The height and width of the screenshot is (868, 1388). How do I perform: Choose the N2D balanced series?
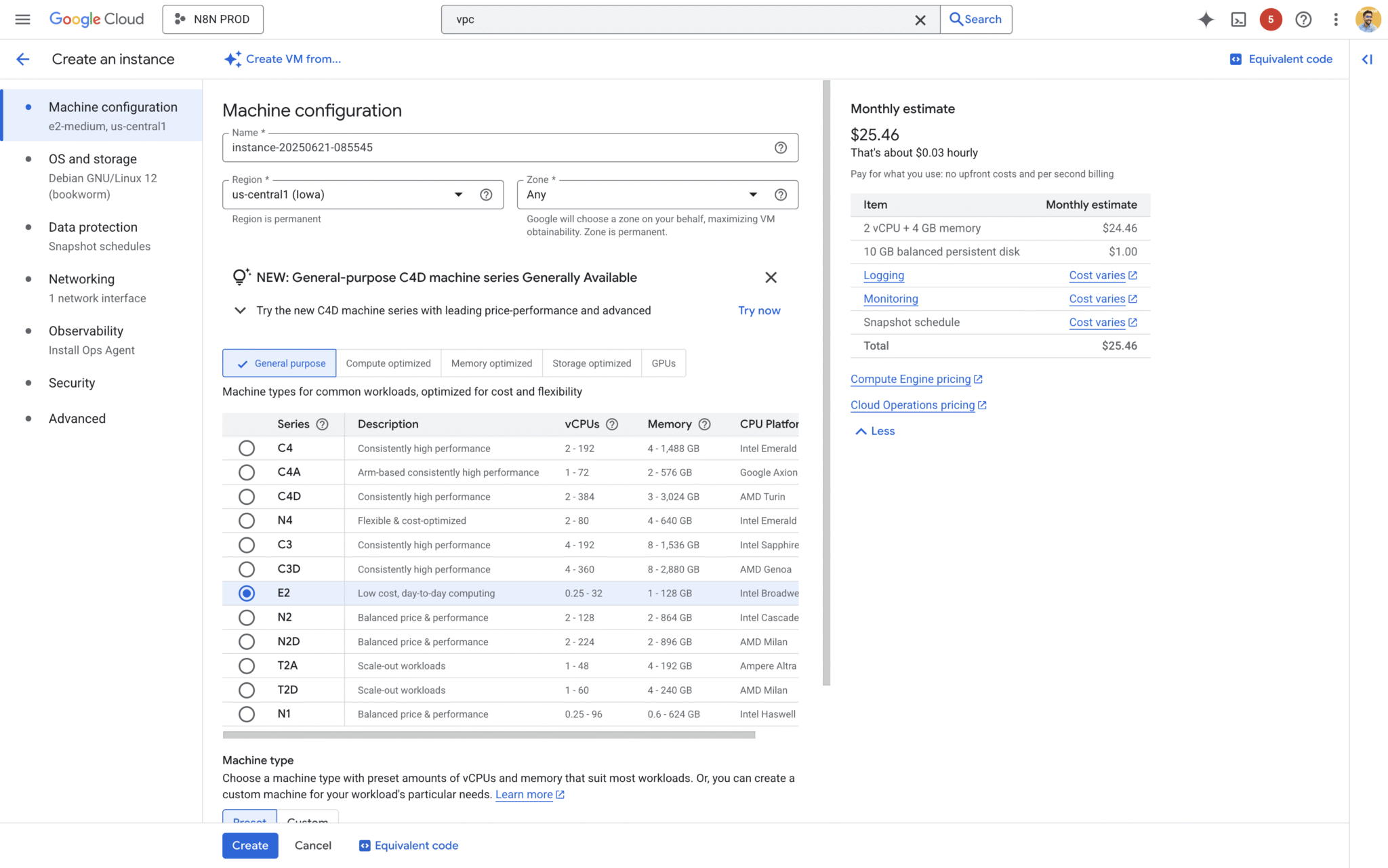(246, 641)
